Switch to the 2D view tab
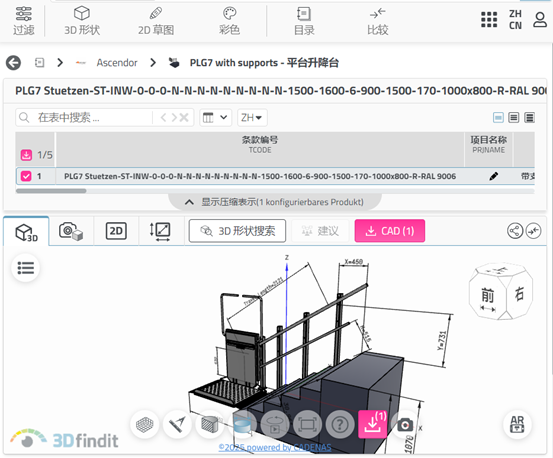Viewport: 553px width, 458px height. (x=116, y=231)
